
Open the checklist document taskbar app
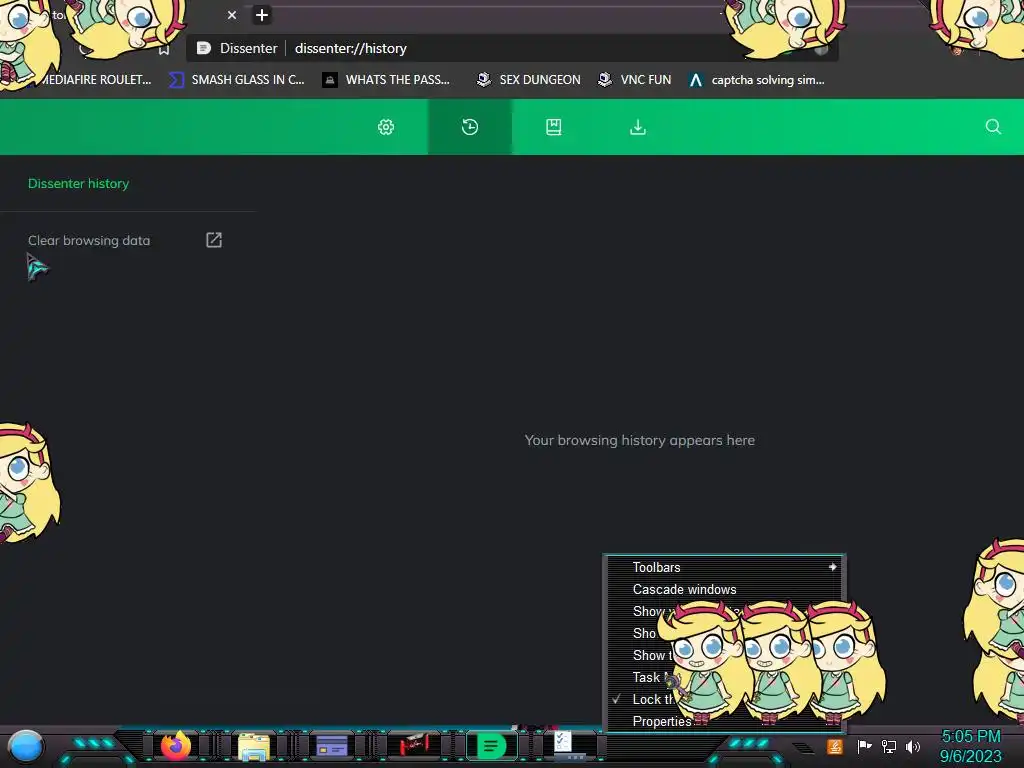(x=567, y=745)
